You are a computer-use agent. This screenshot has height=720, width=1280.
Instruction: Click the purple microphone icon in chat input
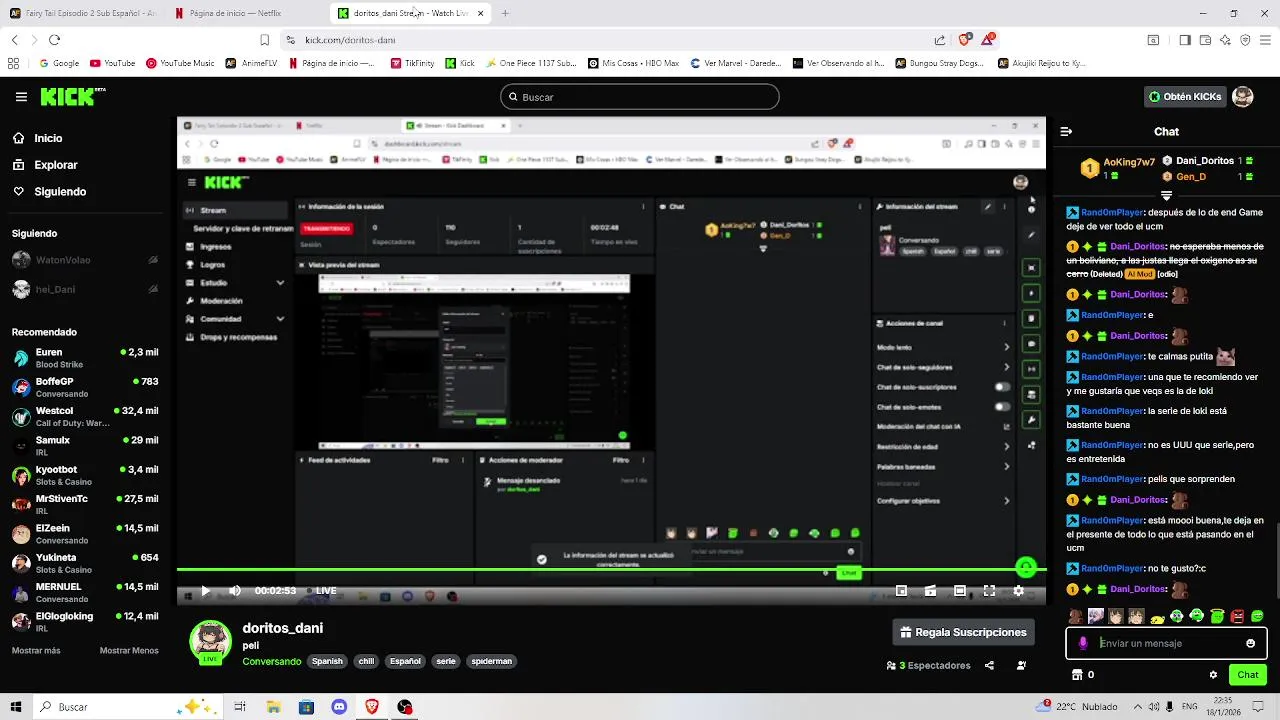(1083, 643)
